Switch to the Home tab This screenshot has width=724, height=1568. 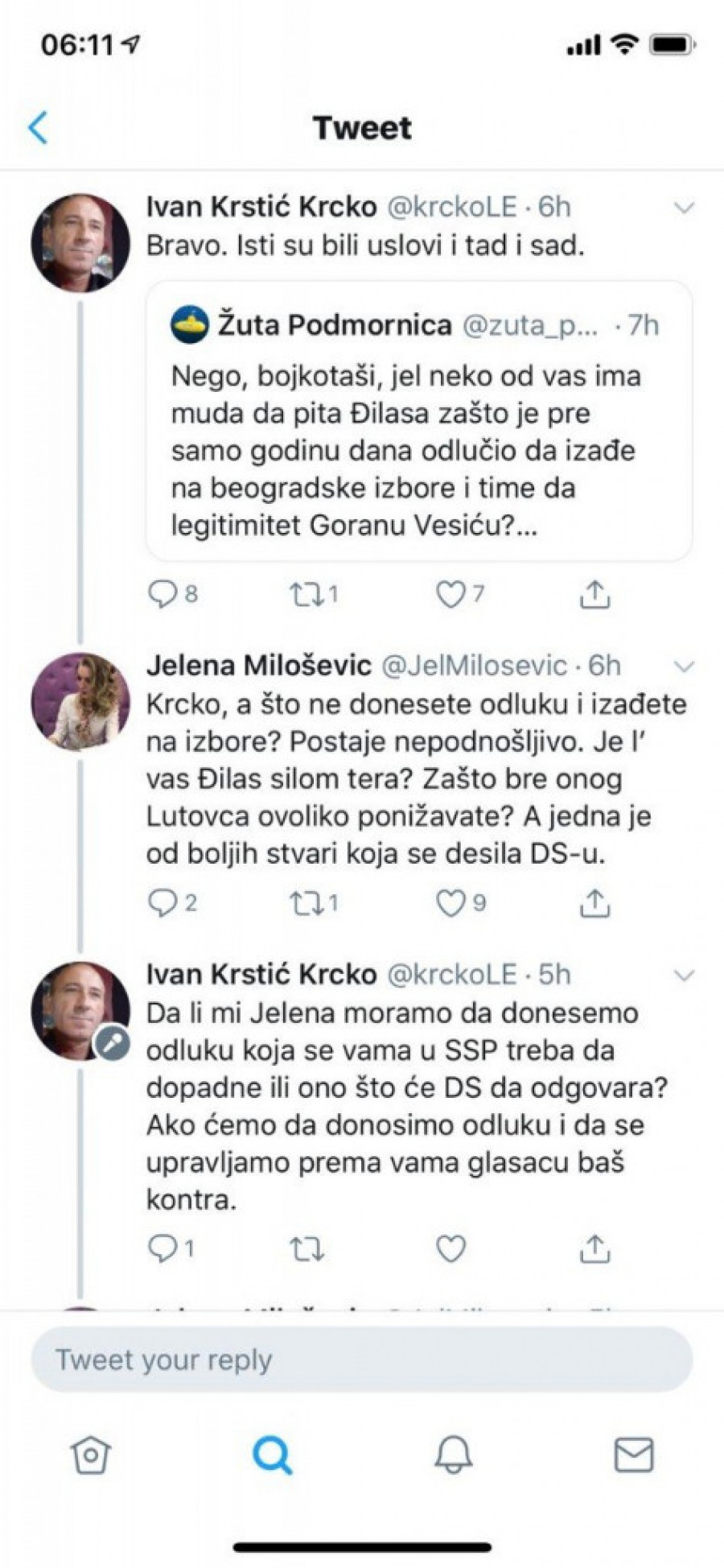[x=90, y=1455]
